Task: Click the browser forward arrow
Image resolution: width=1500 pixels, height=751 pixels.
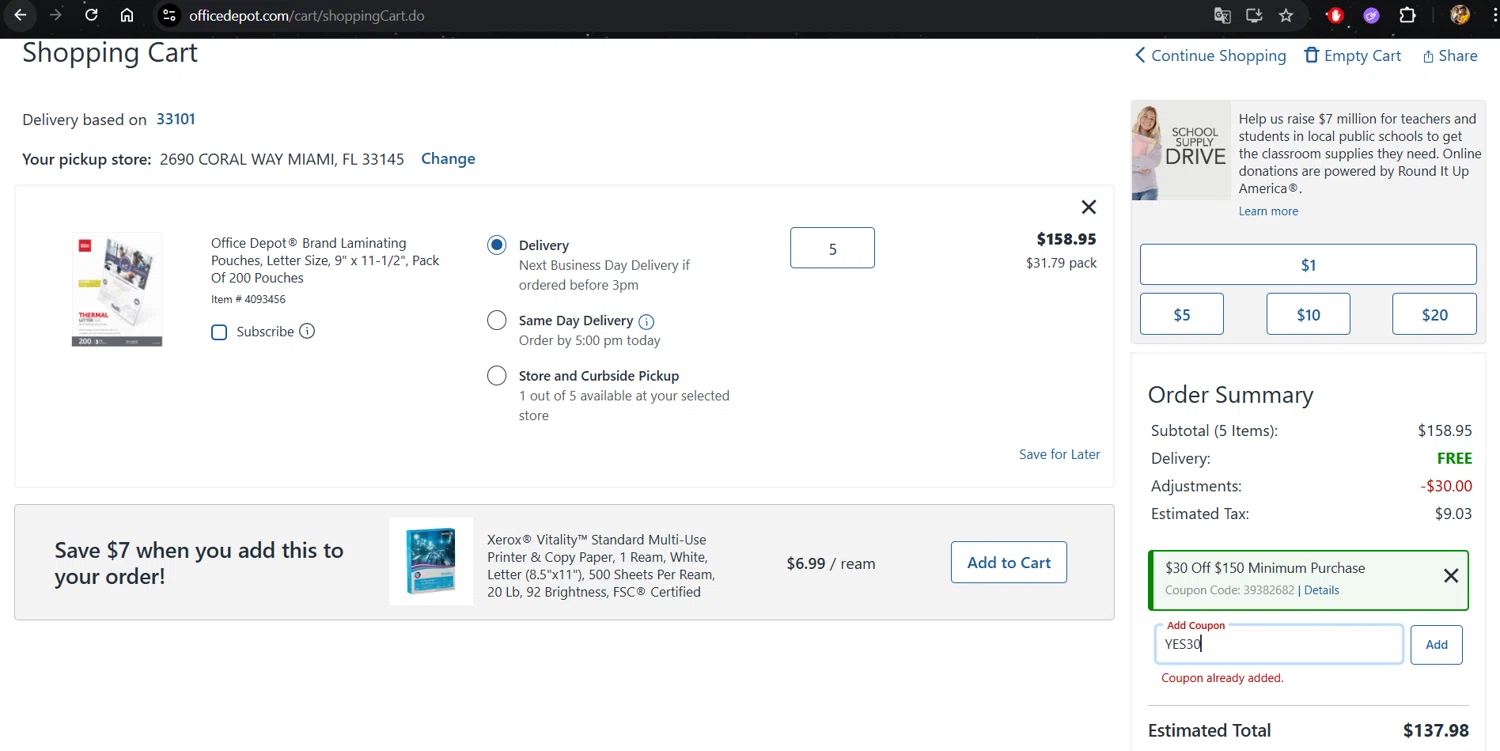Action: pyautogui.click(x=56, y=15)
